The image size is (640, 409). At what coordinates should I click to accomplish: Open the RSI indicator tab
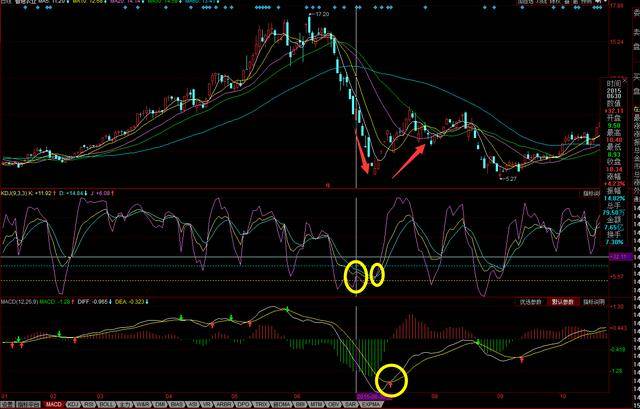click(89, 405)
